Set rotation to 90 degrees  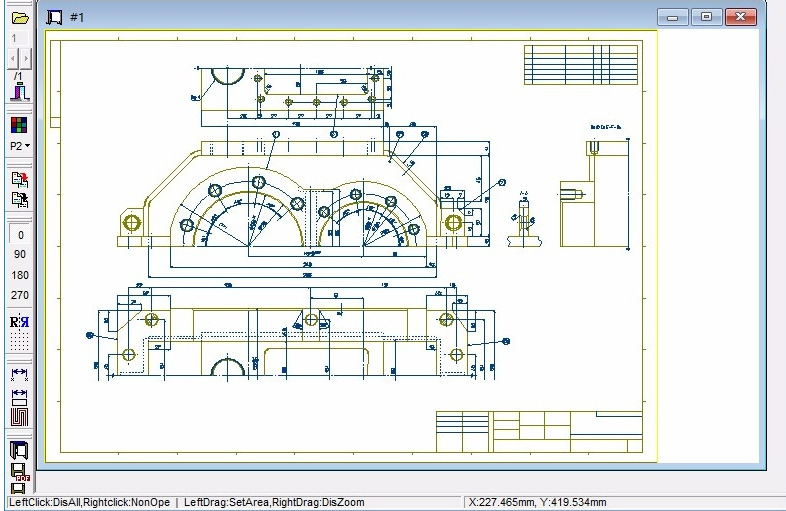tap(20, 255)
